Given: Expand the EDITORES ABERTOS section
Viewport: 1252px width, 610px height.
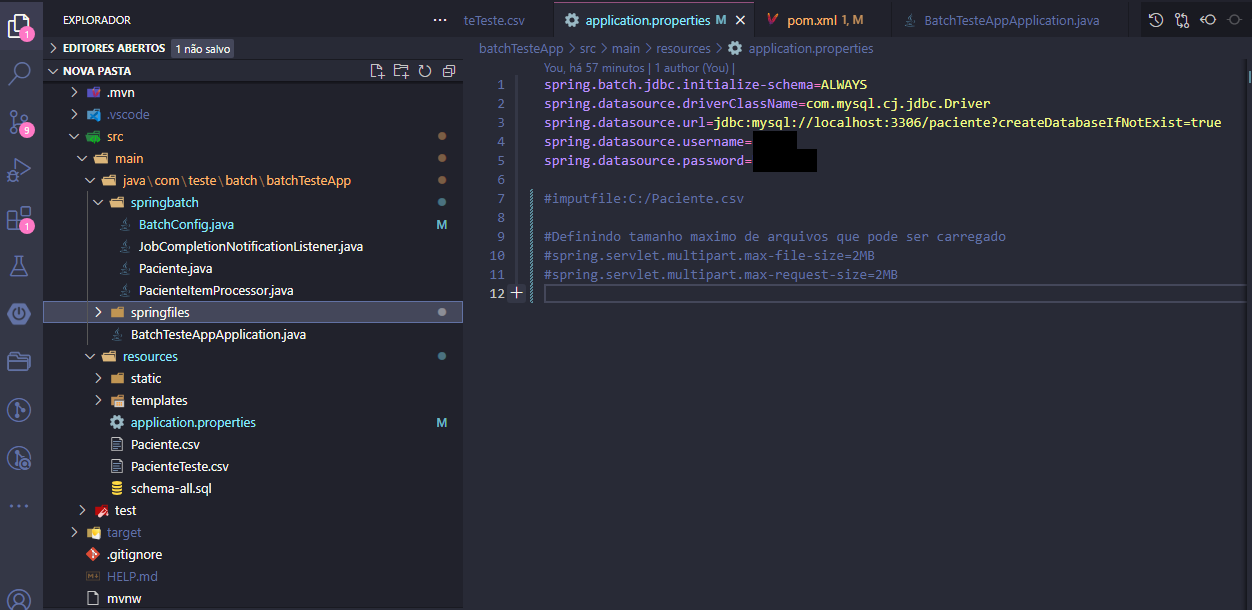Looking at the screenshot, I should pyautogui.click(x=53, y=48).
